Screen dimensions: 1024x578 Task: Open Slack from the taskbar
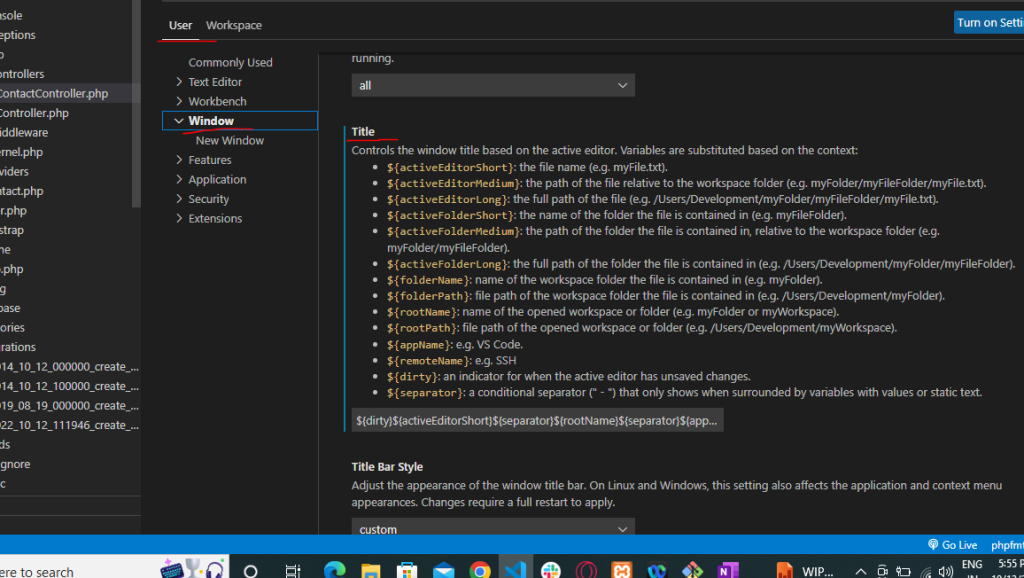(551, 571)
